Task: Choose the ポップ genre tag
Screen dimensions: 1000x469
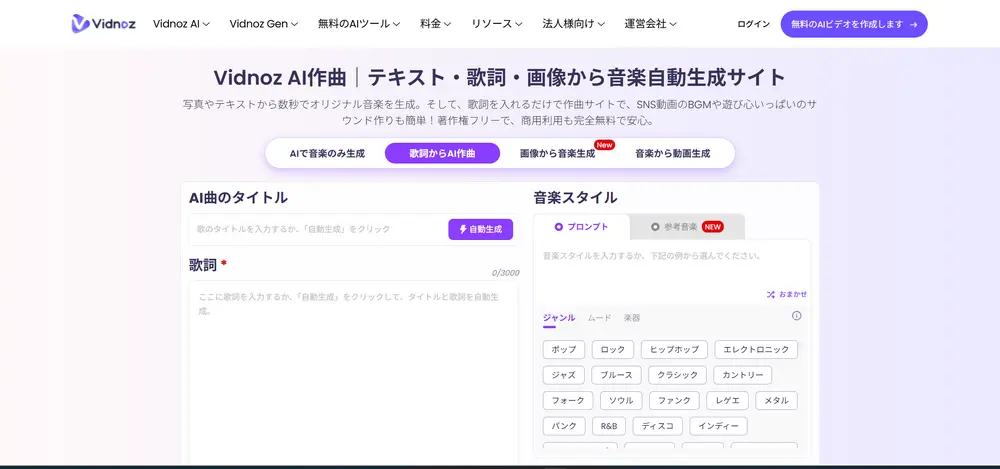Action: [x=564, y=350]
